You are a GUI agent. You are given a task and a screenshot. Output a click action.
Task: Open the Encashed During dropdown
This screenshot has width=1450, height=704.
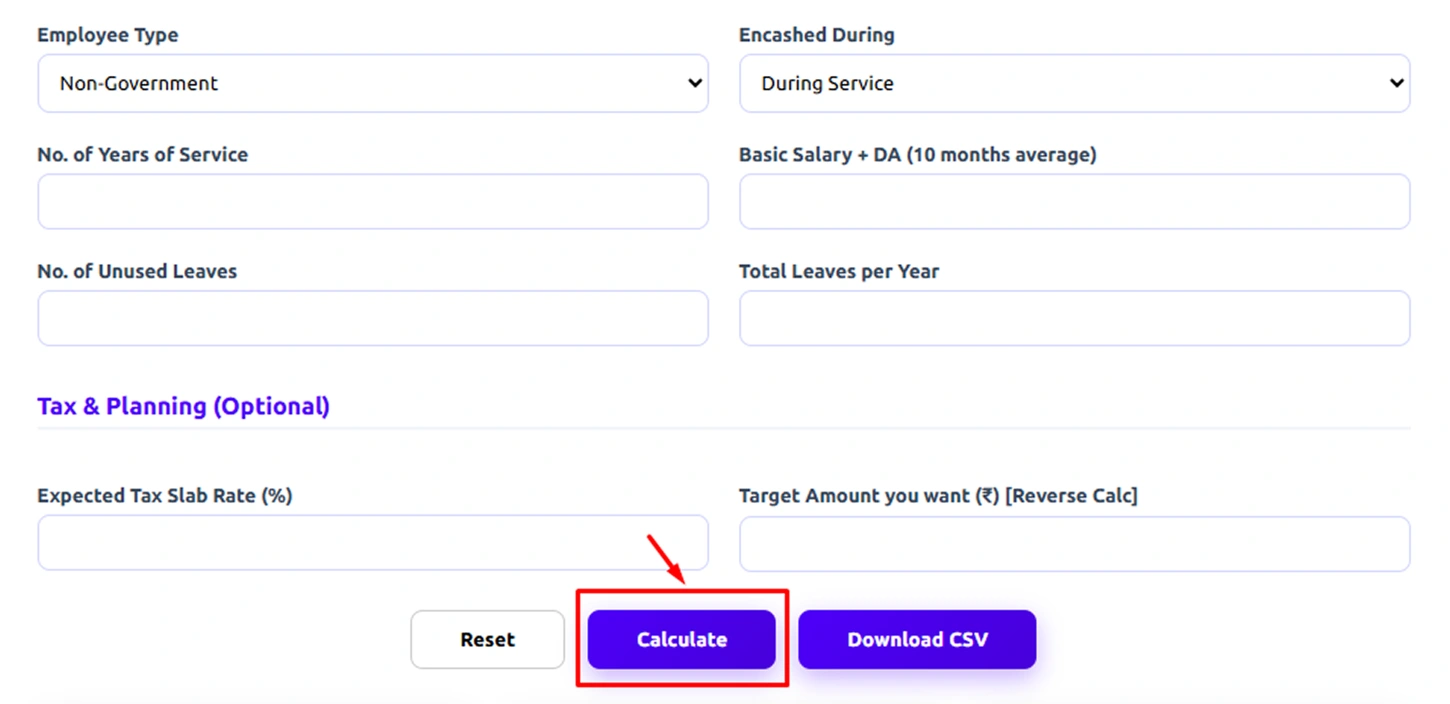[x=1075, y=83]
